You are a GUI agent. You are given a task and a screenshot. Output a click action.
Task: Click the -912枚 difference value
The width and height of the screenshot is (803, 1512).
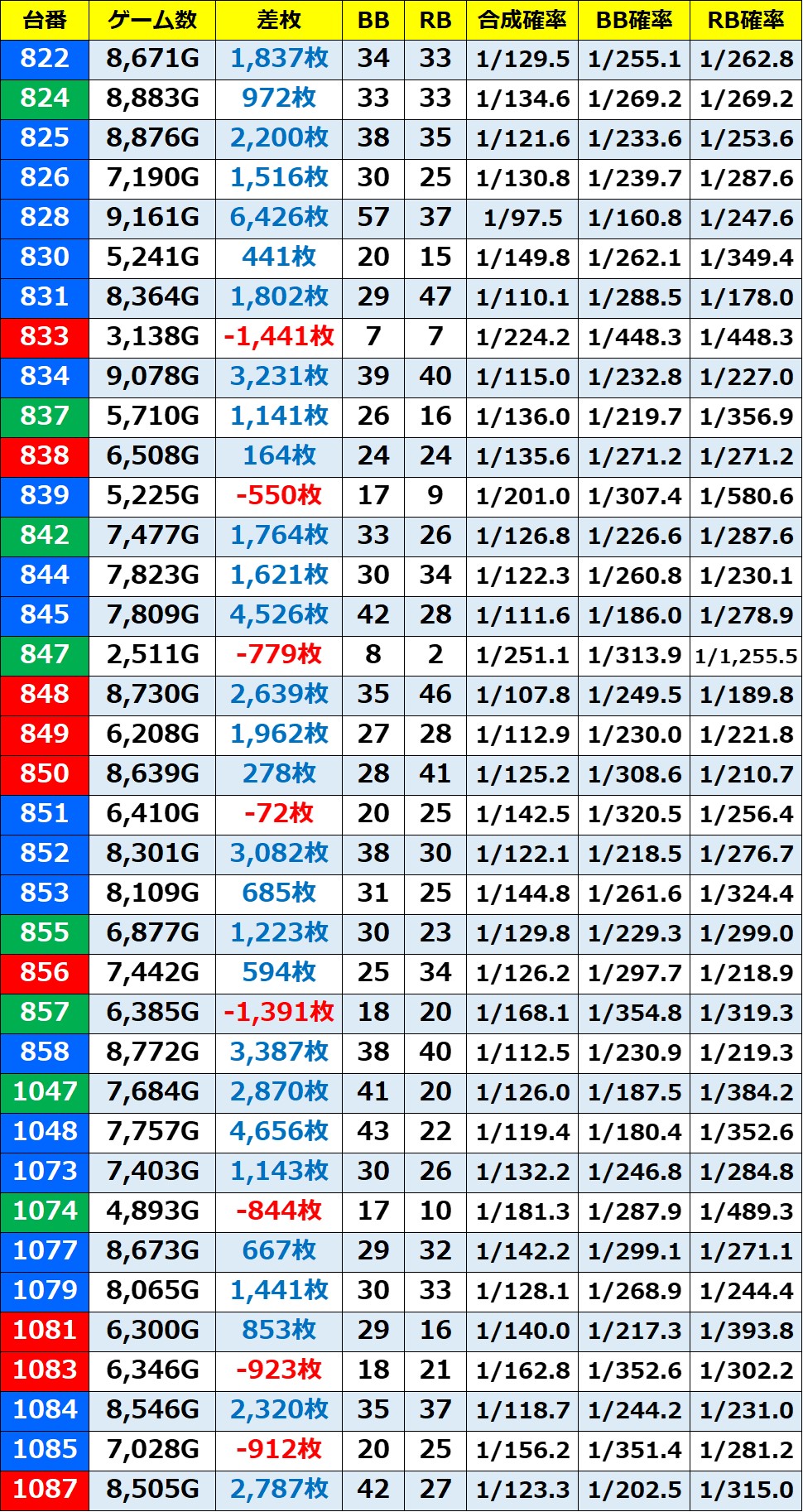click(x=279, y=1451)
